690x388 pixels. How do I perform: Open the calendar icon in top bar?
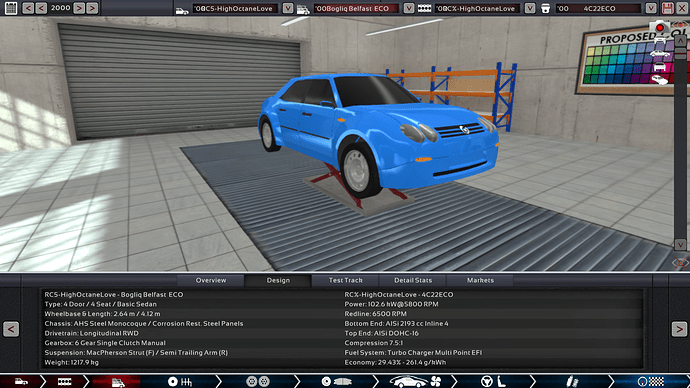(x=11, y=8)
